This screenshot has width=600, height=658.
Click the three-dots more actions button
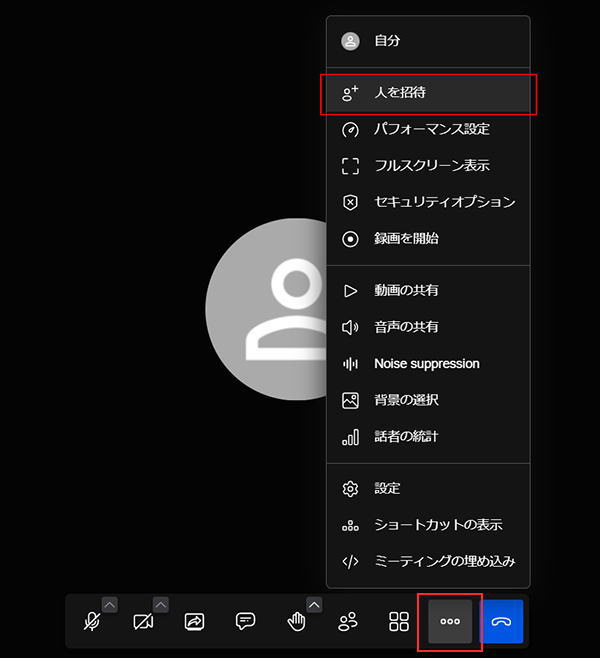click(x=450, y=622)
